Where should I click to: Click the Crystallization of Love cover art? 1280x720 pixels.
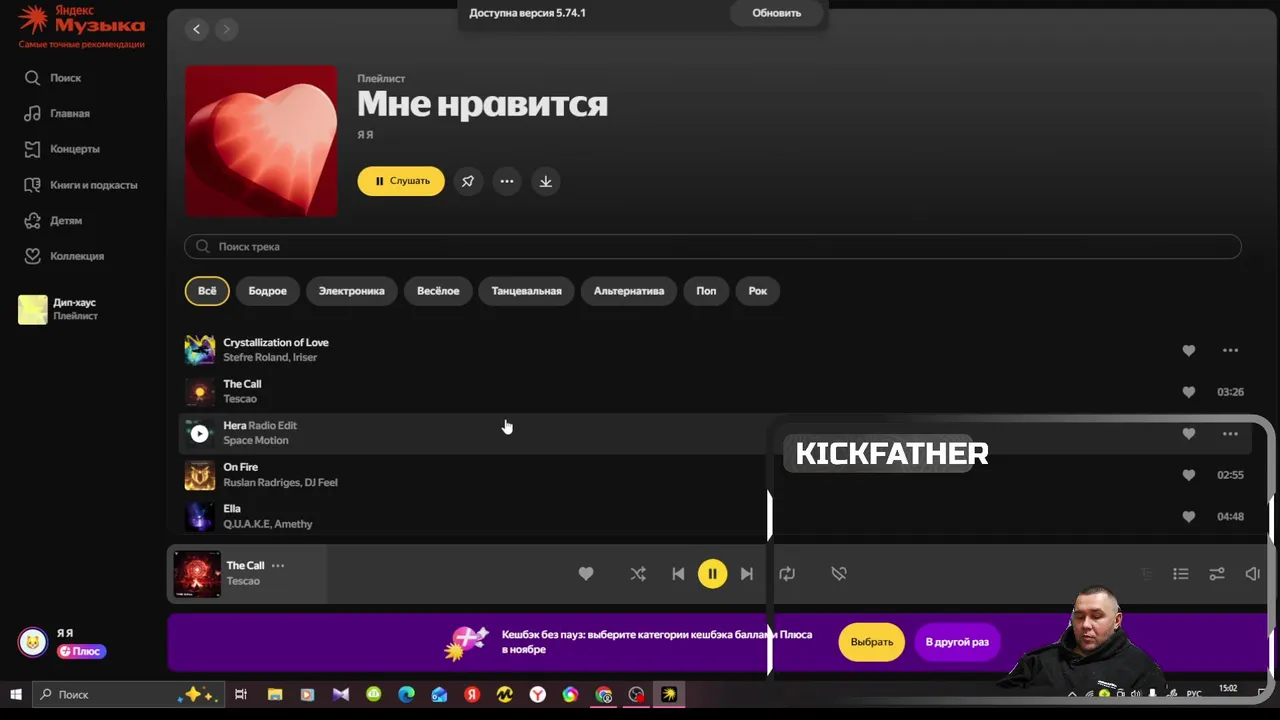pos(200,350)
